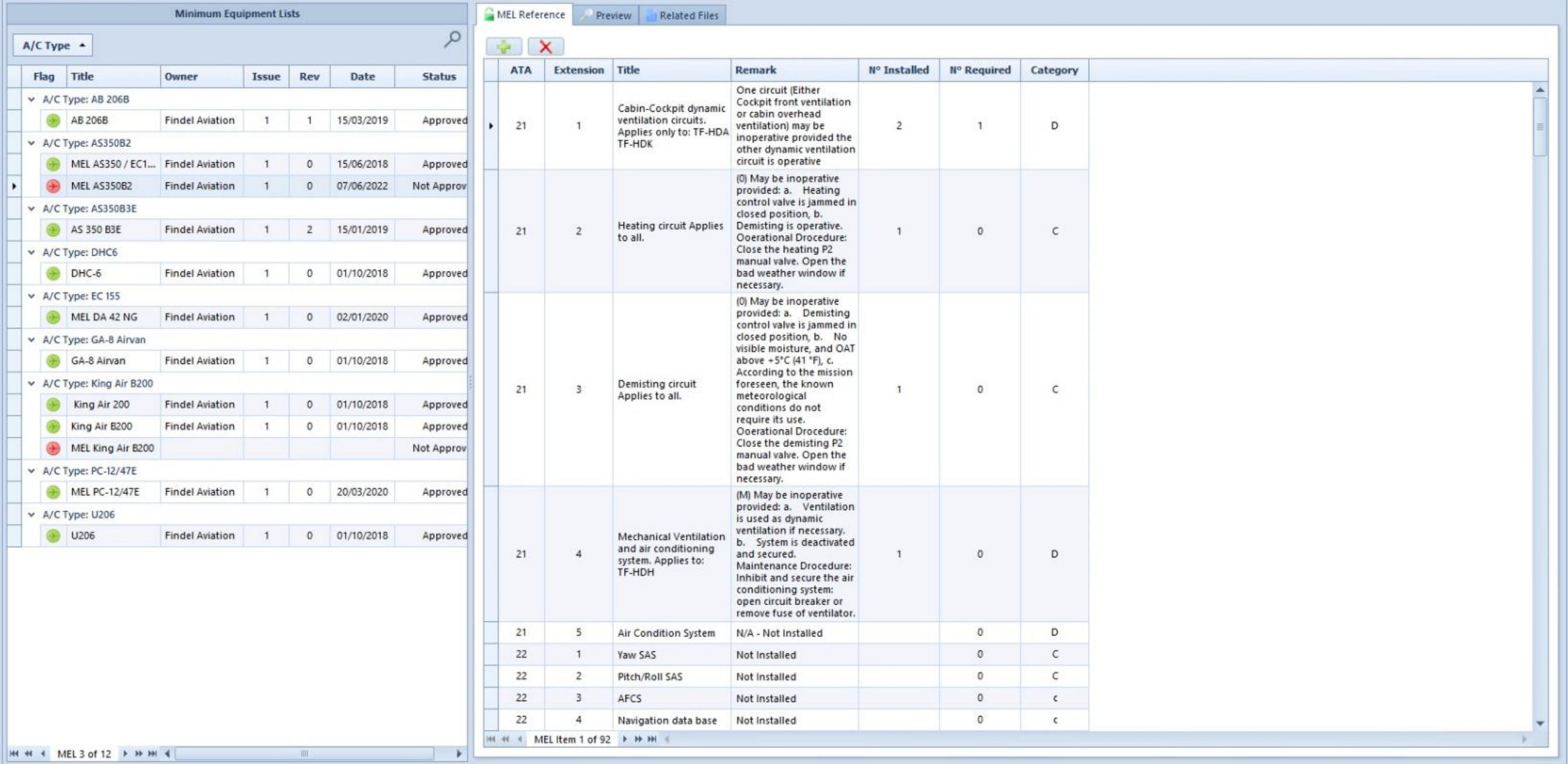Open the Related Files tab

click(682, 15)
